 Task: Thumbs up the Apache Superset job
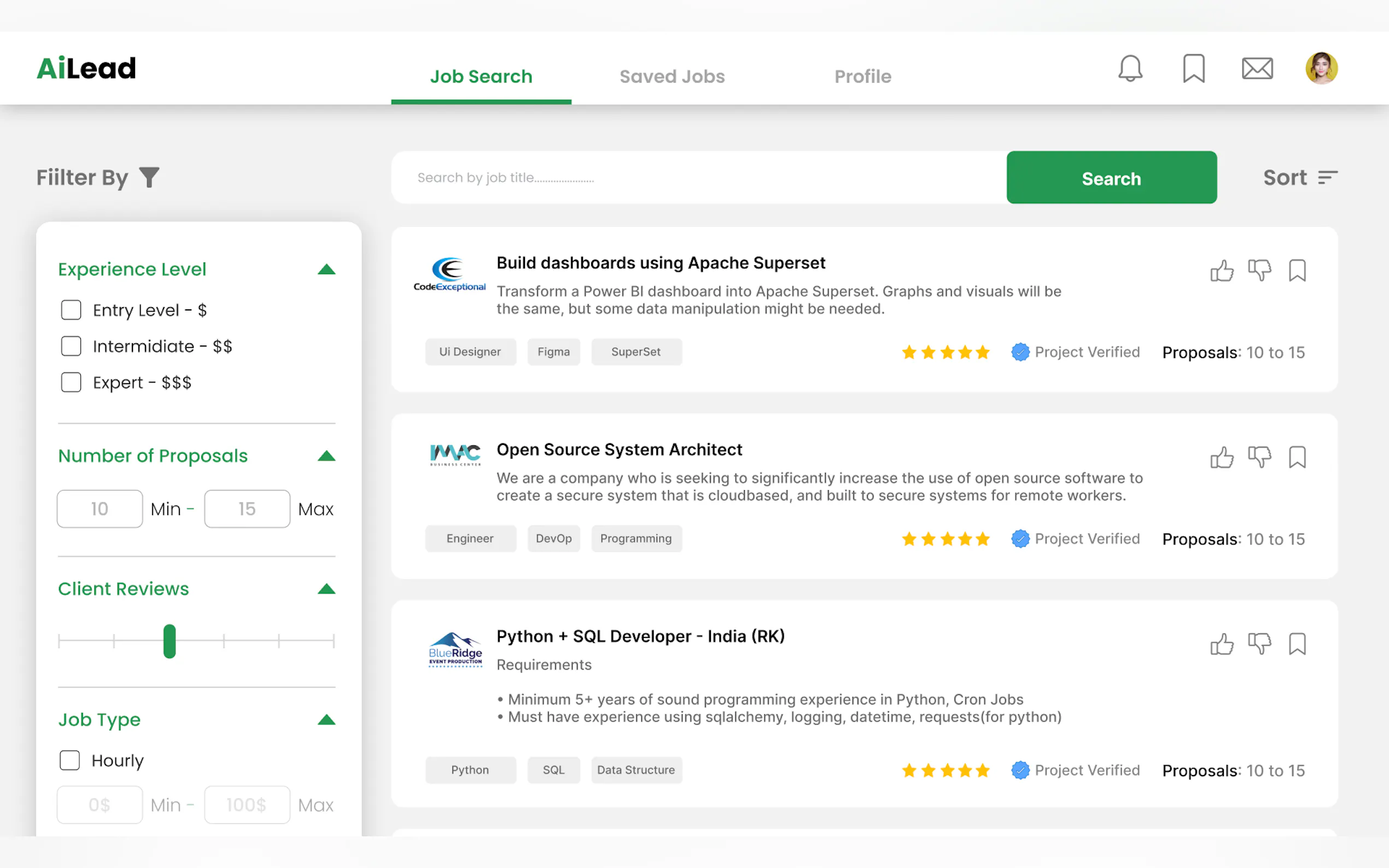pyautogui.click(x=1221, y=271)
